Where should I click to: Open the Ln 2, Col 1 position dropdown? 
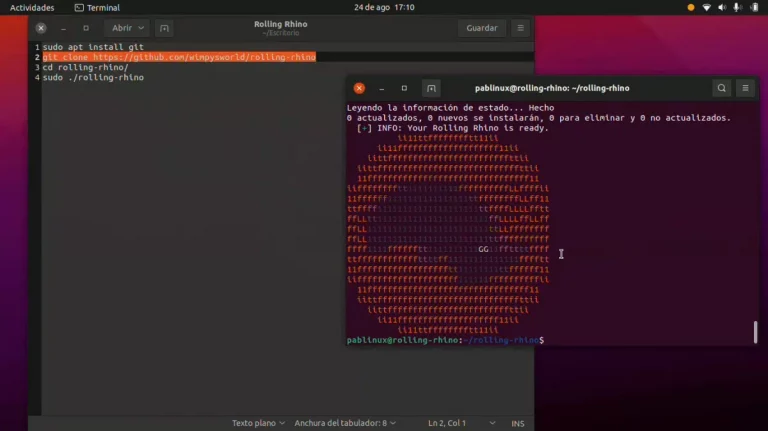(x=461, y=423)
